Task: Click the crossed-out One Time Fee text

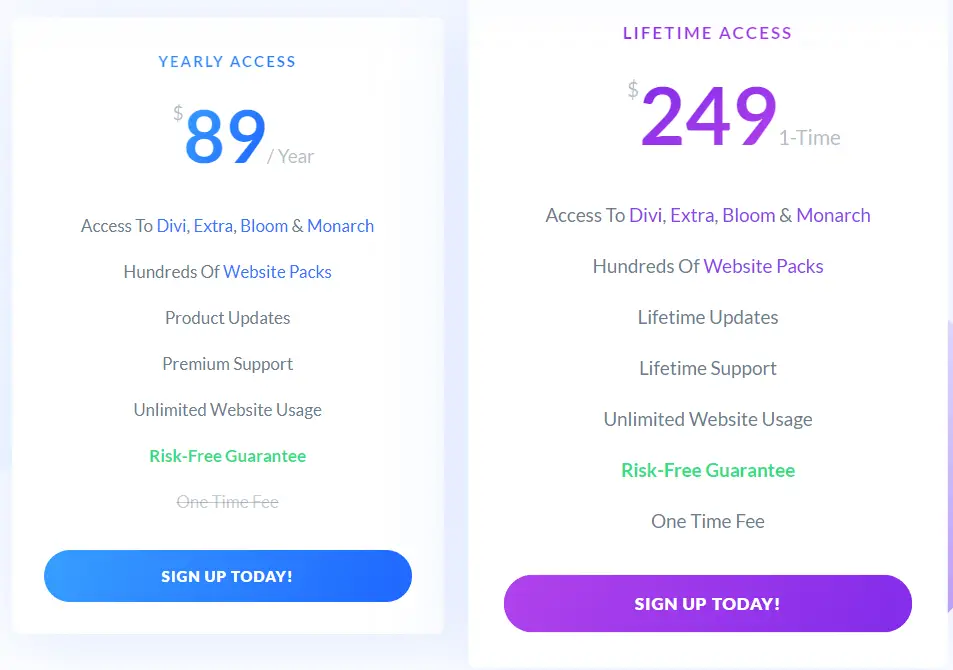Action: [228, 502]
